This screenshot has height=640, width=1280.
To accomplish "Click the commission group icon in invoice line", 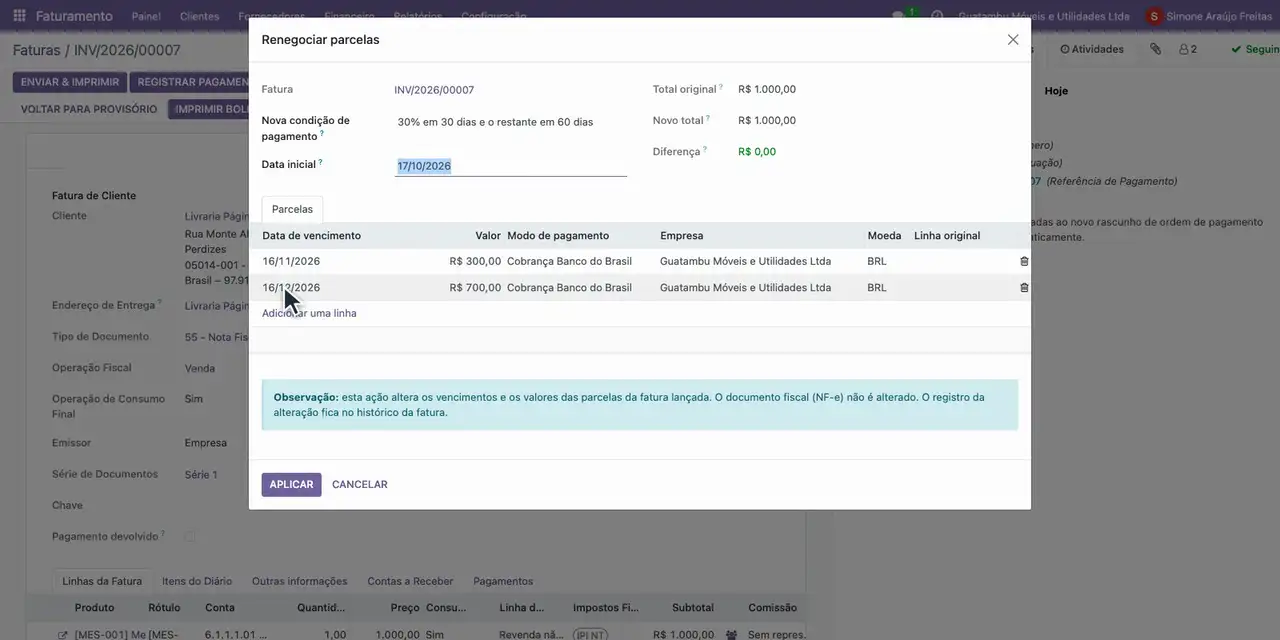I will [x=731, y=635].
